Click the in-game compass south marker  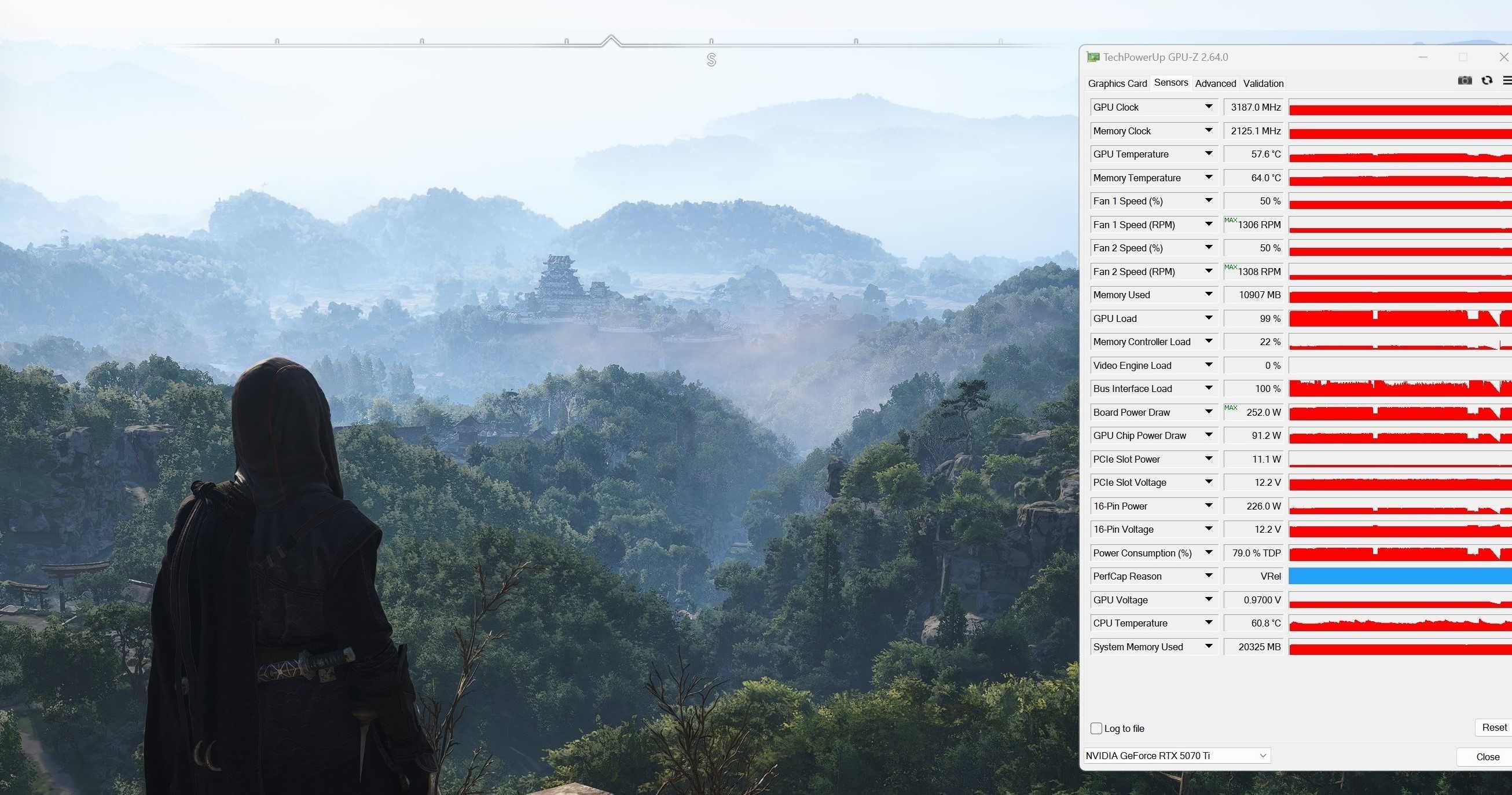[x=711, y=59]
